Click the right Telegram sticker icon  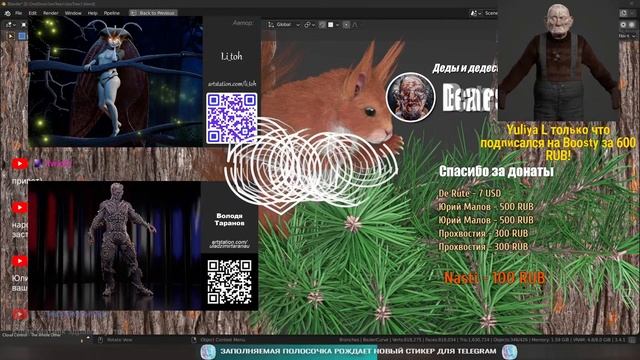(510, 351)
